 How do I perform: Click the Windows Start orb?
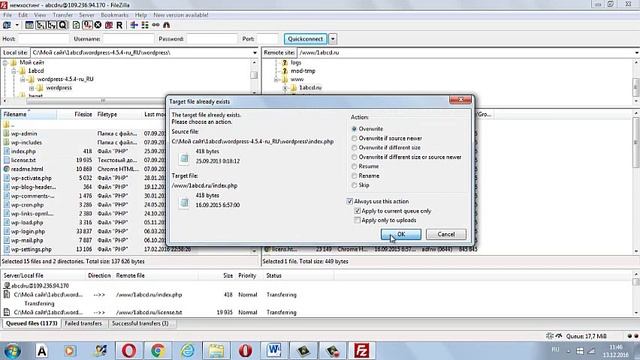pos(12,351)
